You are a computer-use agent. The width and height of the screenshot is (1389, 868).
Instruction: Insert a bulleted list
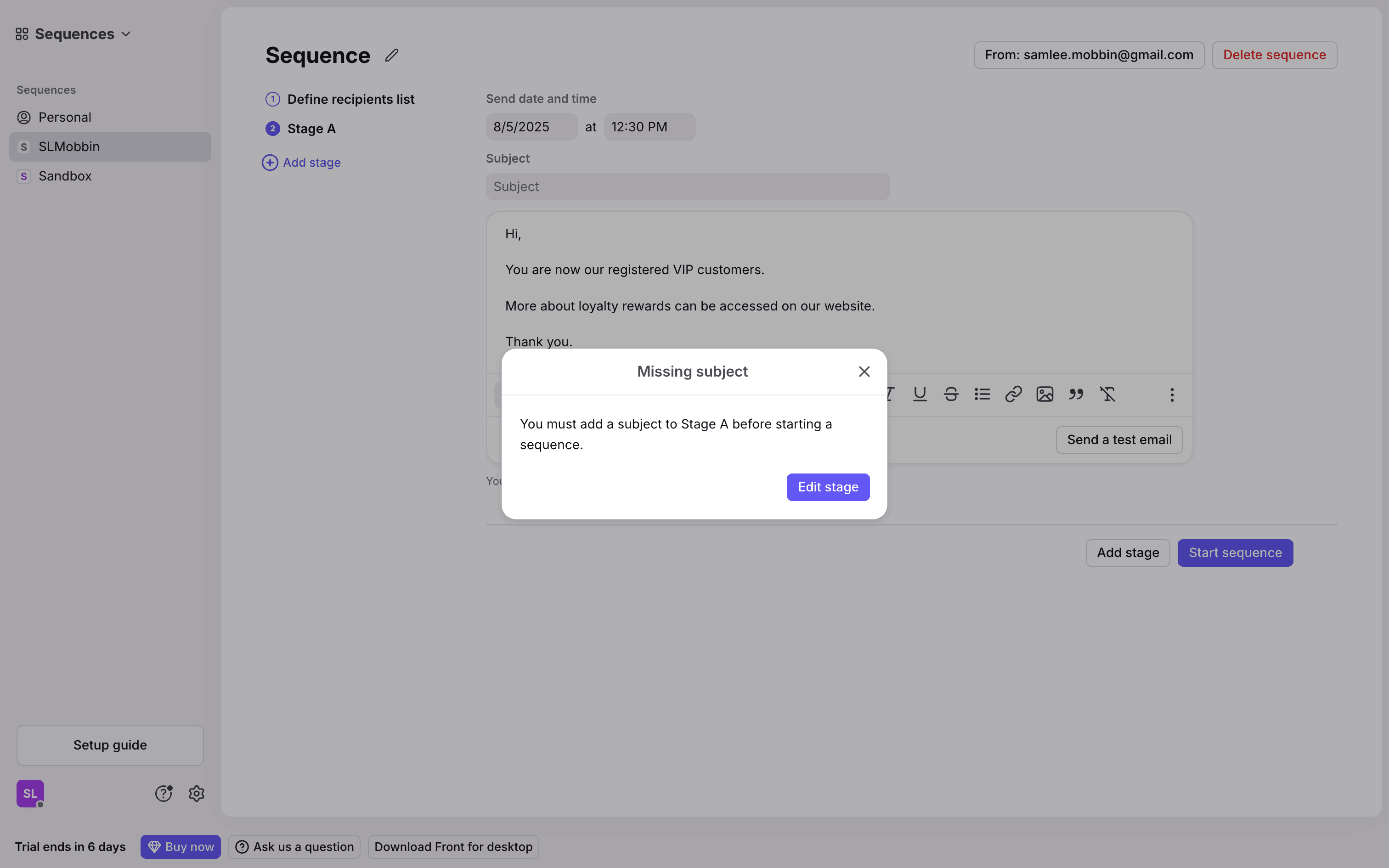click(982, 395)
